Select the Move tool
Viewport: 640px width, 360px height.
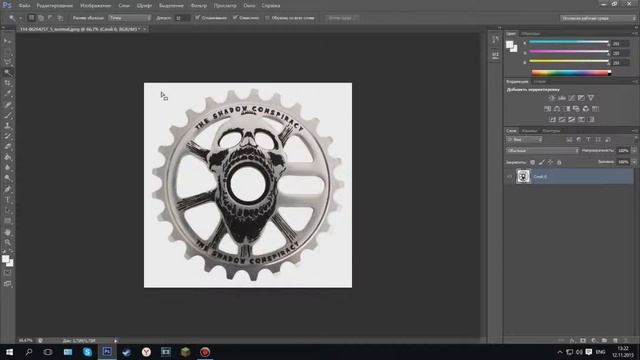point(7,41)
